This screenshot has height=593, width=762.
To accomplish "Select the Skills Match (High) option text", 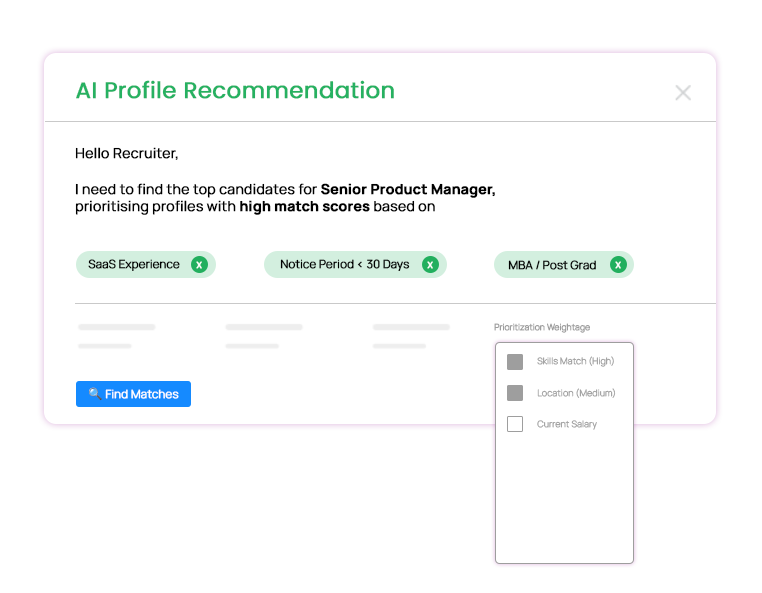I will [x=575, y=362].
